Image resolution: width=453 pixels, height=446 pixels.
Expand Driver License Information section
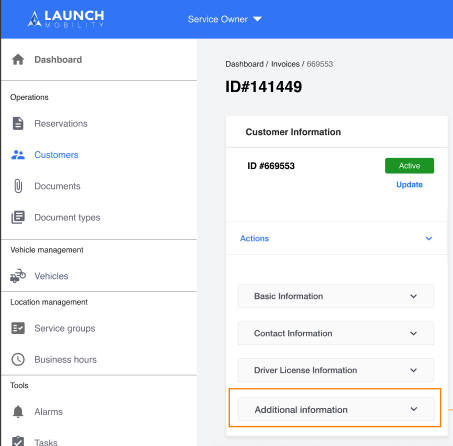[x=336, y=370]
